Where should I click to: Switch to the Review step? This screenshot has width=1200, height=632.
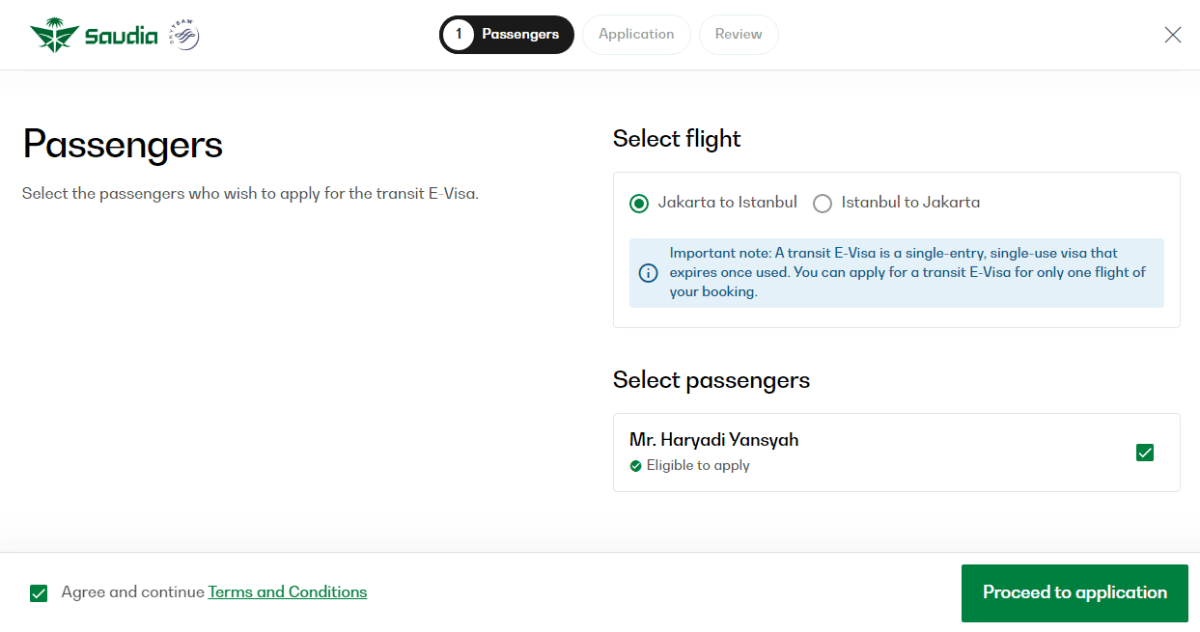coord(738,34)
